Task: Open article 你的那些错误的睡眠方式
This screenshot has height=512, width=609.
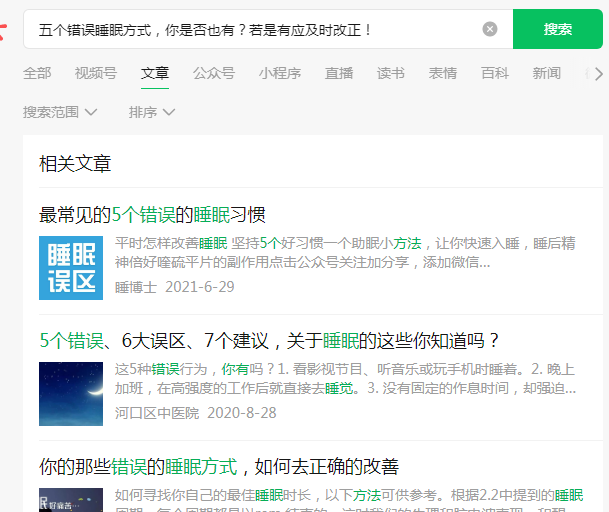Action: 219,467
